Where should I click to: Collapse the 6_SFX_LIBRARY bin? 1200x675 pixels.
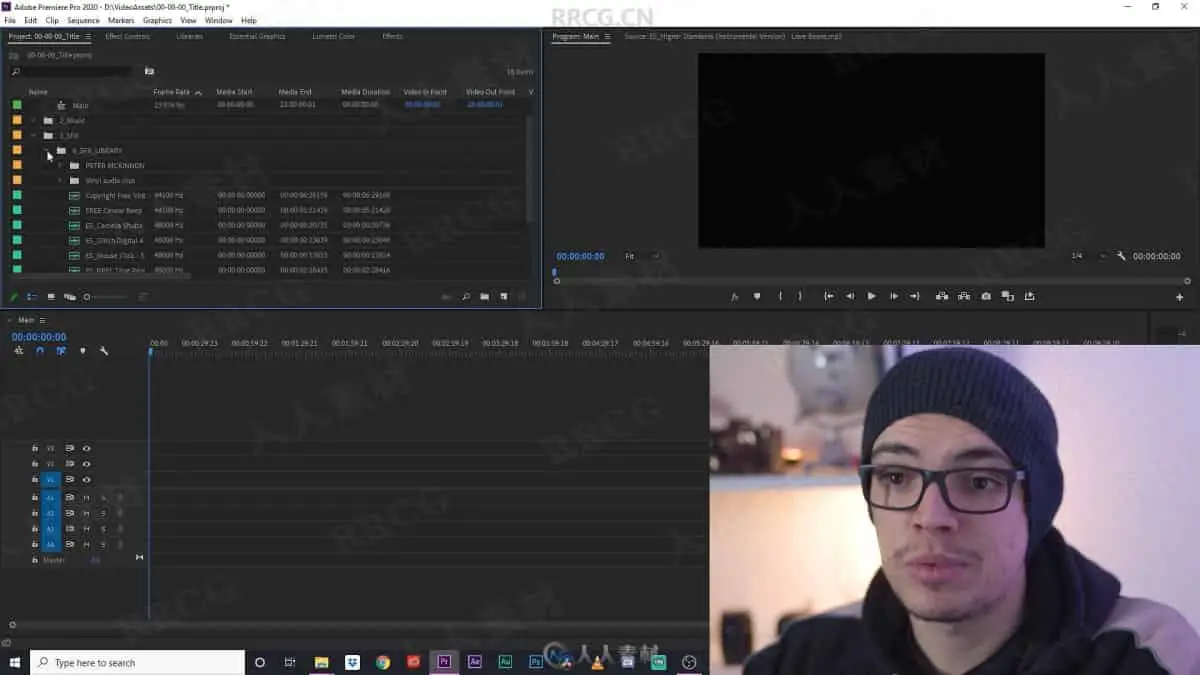tap(47, 150)
